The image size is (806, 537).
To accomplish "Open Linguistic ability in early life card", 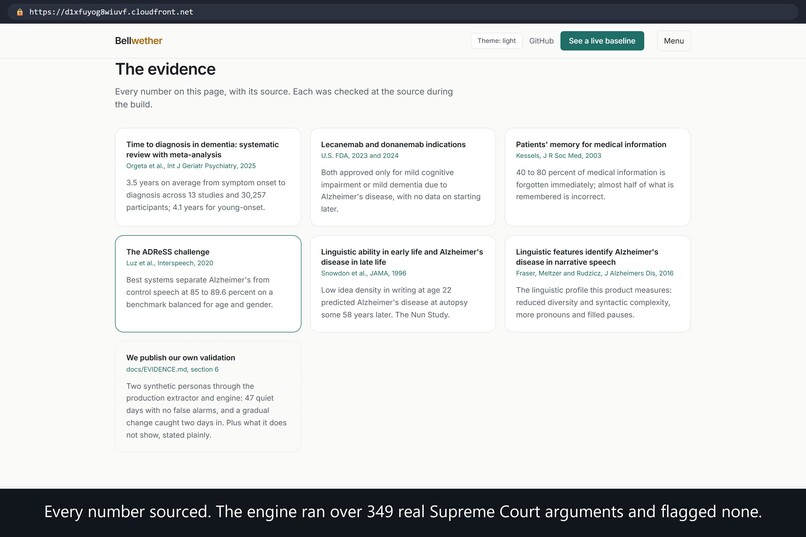I will pos(402,284).
